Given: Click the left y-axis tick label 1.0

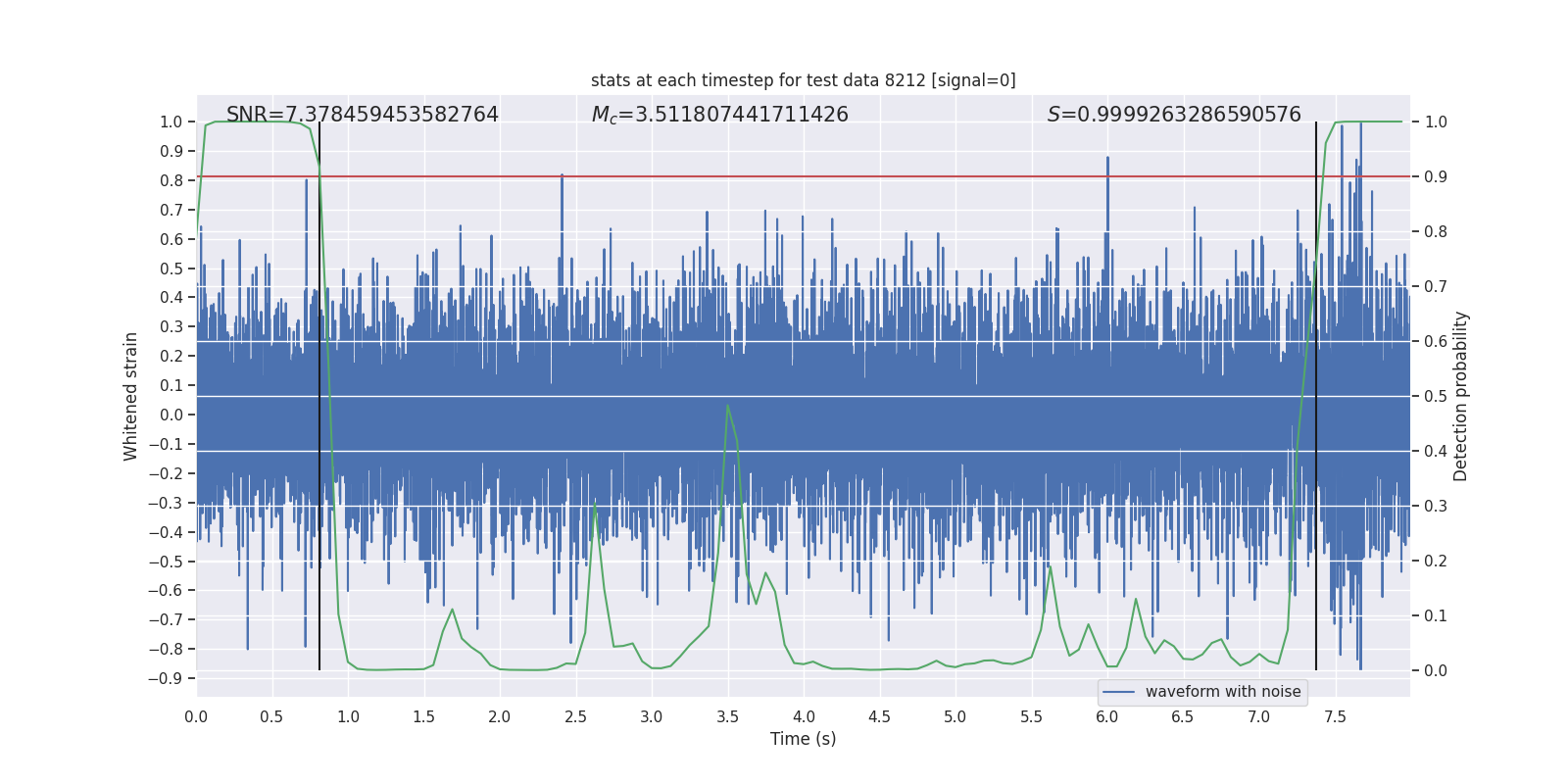Looking at the screenshot, I should coord(171,122).
